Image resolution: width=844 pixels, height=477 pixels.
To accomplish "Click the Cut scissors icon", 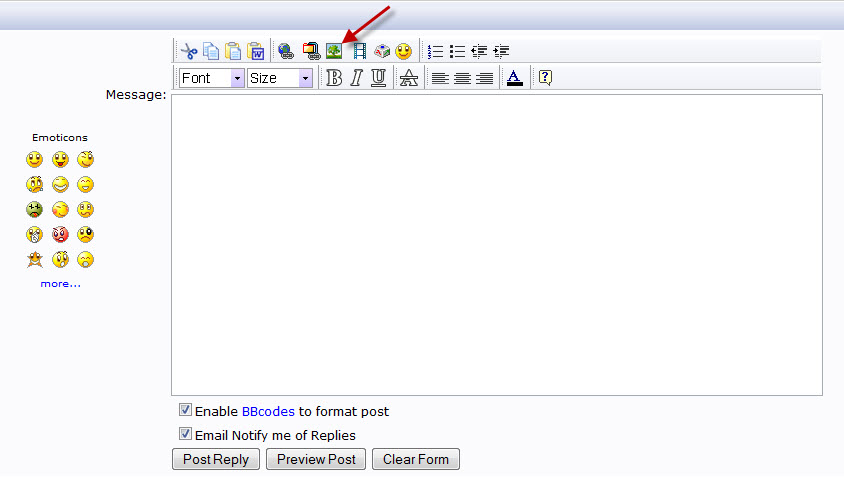I will [188, 51].
